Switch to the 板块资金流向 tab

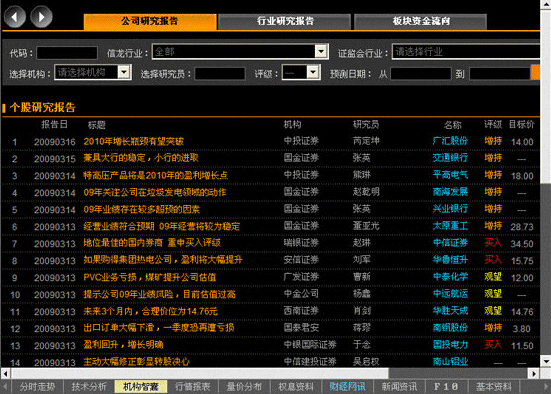click(421, 21)
